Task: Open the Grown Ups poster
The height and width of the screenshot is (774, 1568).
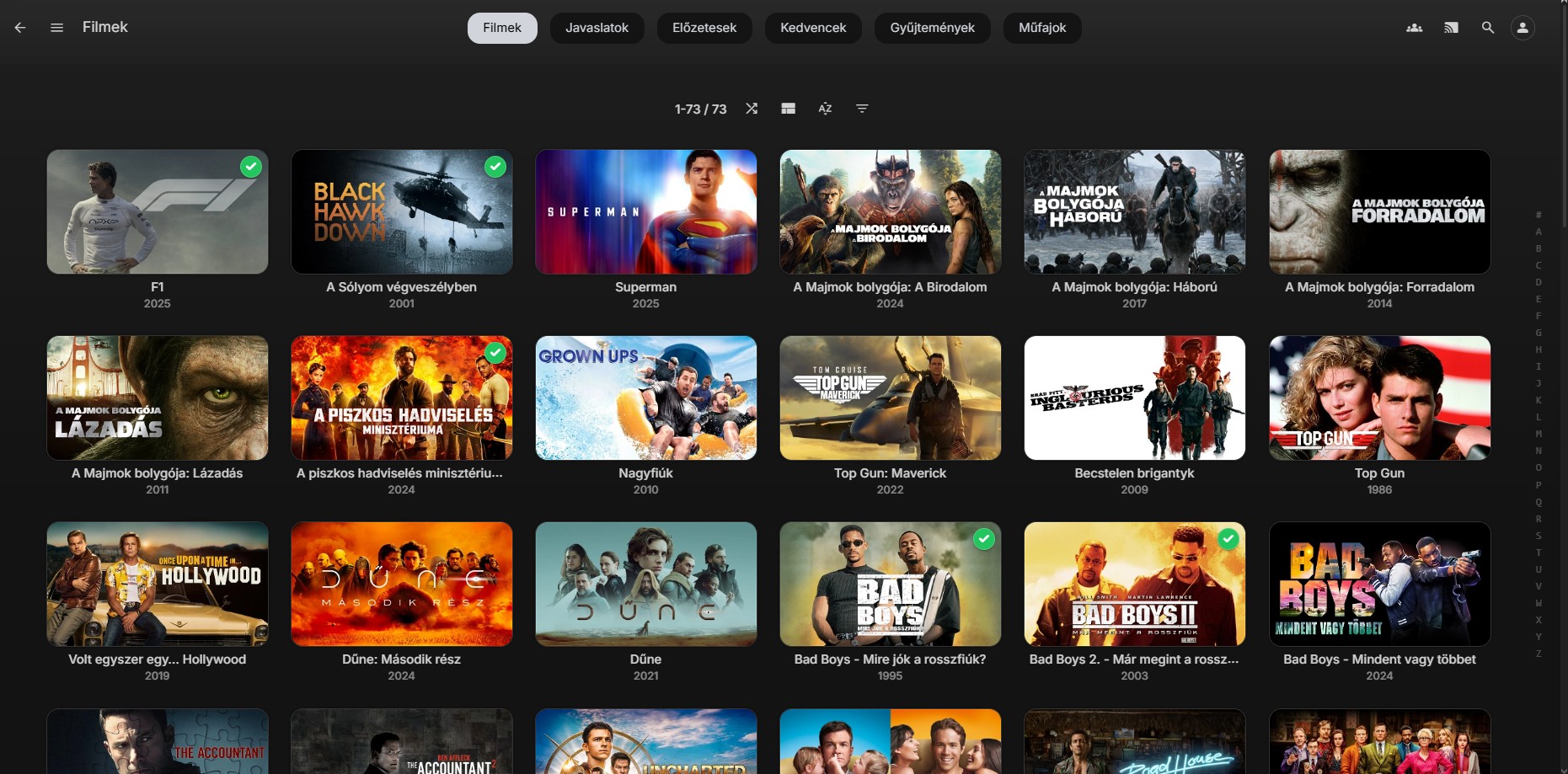Action: tap(646, 398)
